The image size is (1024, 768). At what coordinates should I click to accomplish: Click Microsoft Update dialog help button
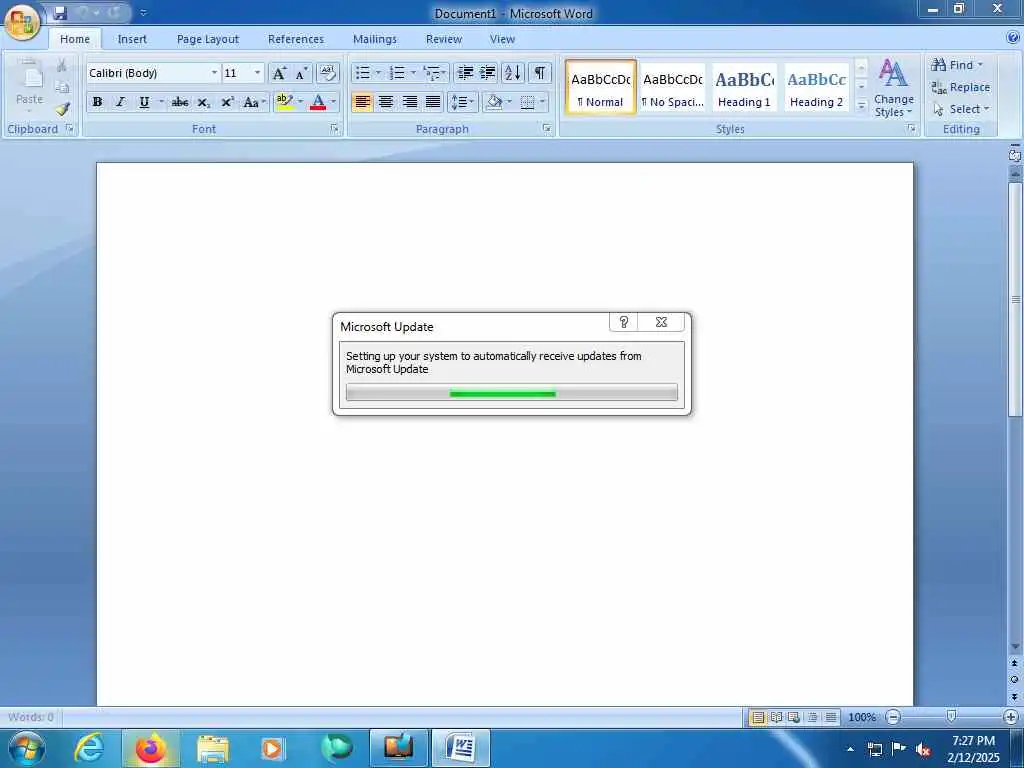coord(624,322)
